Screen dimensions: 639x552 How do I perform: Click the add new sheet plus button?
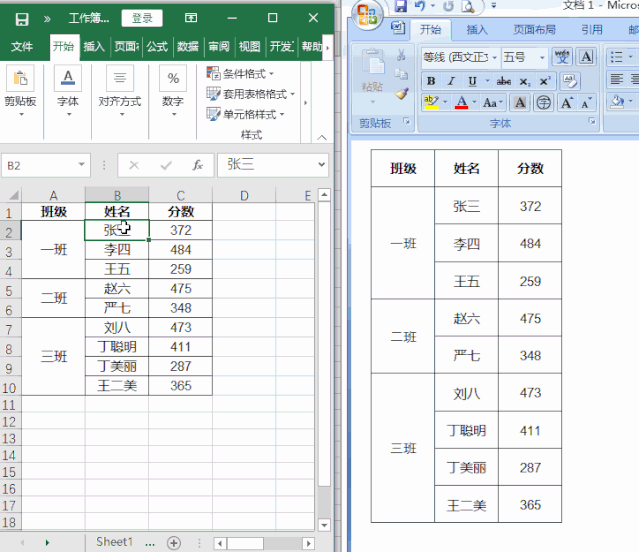[174, 542]
